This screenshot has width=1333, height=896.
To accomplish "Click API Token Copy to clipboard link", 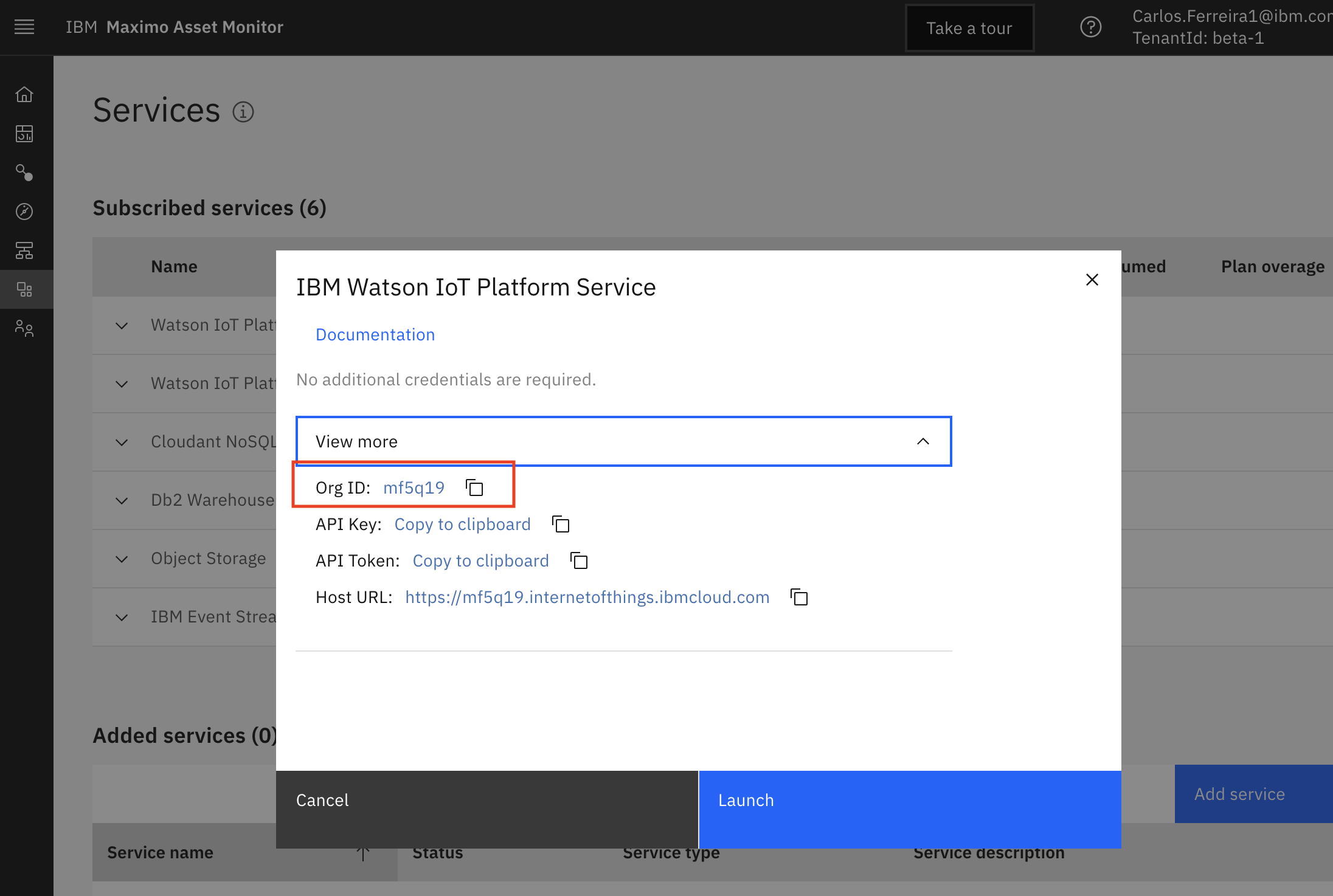I will point(481,560).
